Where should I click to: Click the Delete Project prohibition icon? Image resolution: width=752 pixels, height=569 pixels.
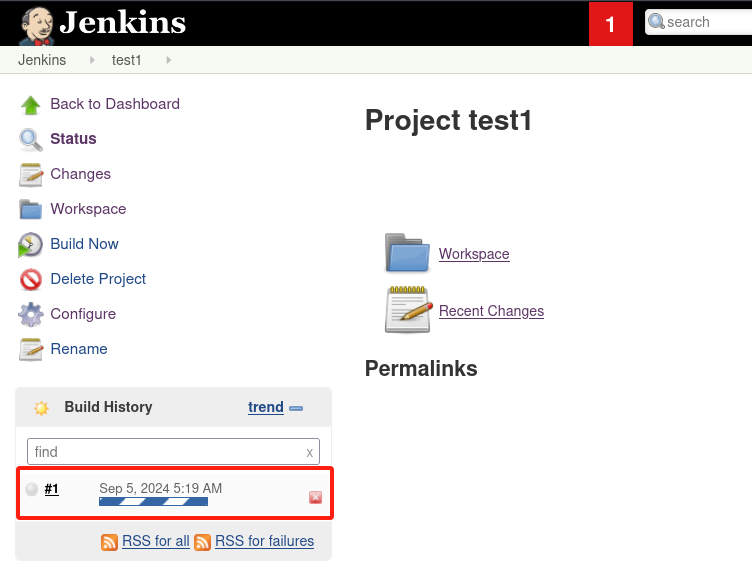[31, 279]
